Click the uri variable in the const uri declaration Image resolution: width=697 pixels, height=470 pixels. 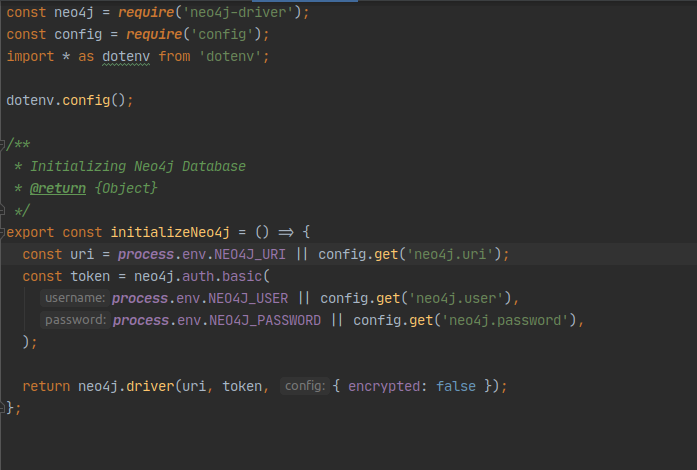pos(82,254)
